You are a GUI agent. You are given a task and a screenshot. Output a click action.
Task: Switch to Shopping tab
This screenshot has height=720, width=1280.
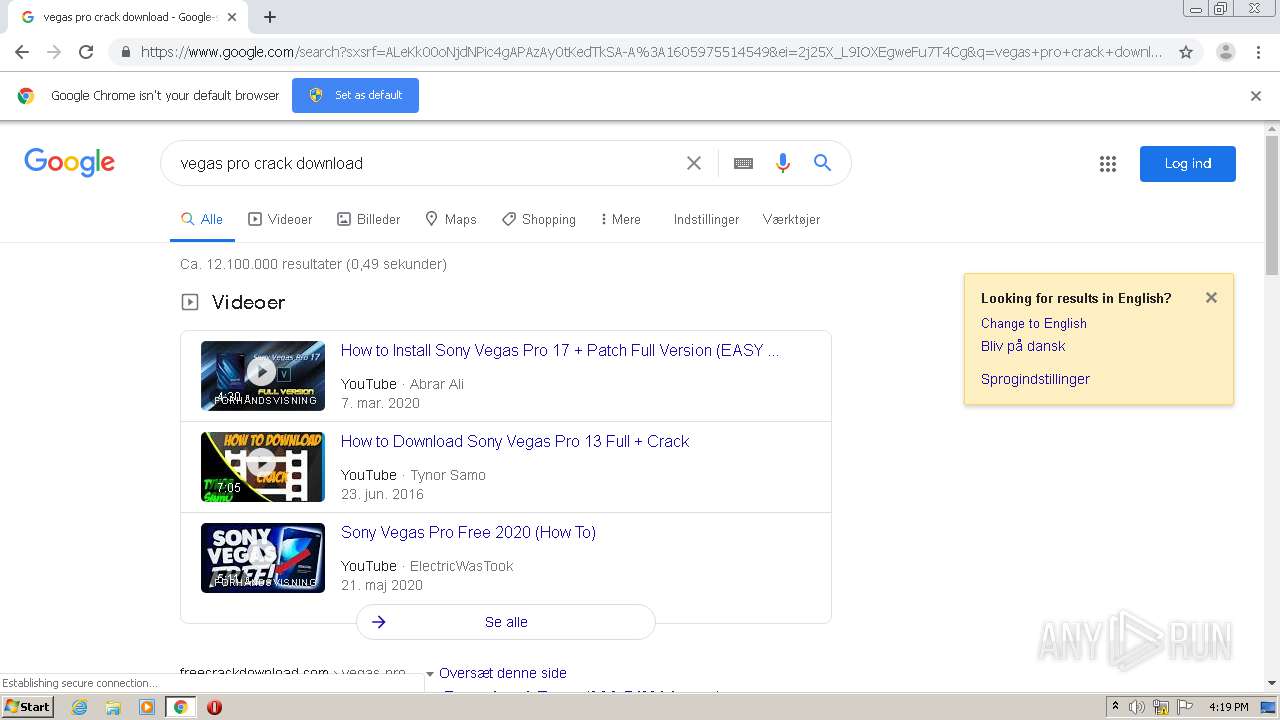(538, 219)
